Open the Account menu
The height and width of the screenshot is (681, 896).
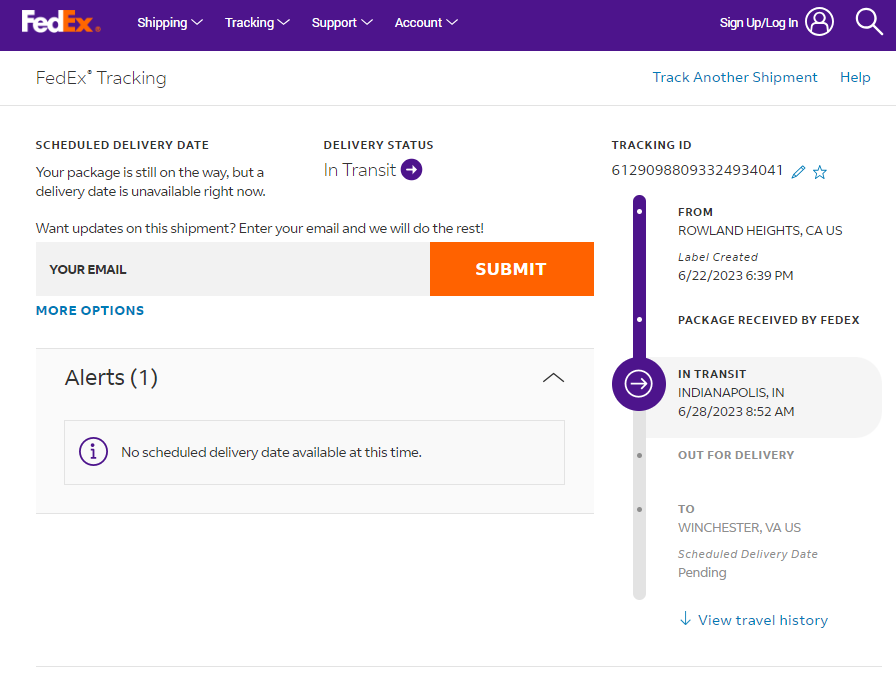426,22
